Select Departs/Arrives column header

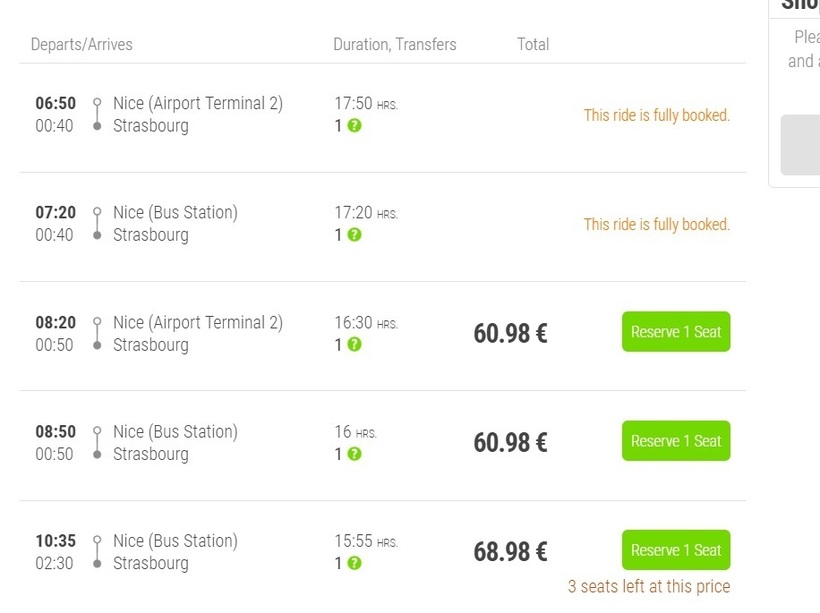(82, 44)
